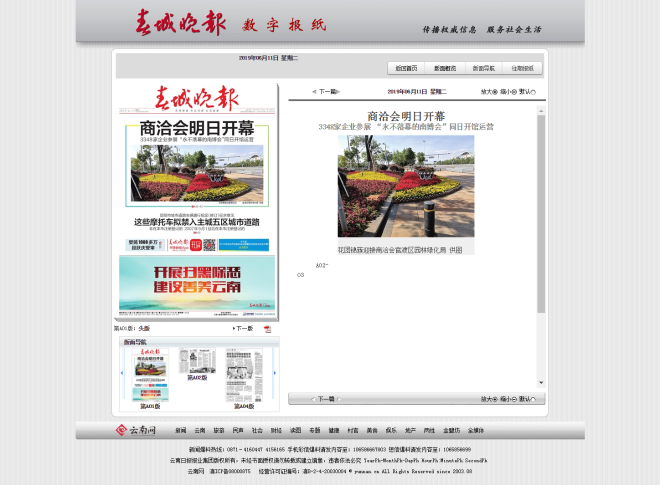
Task: Click the 缩小 text label above the article
Action: pos(506,91)
